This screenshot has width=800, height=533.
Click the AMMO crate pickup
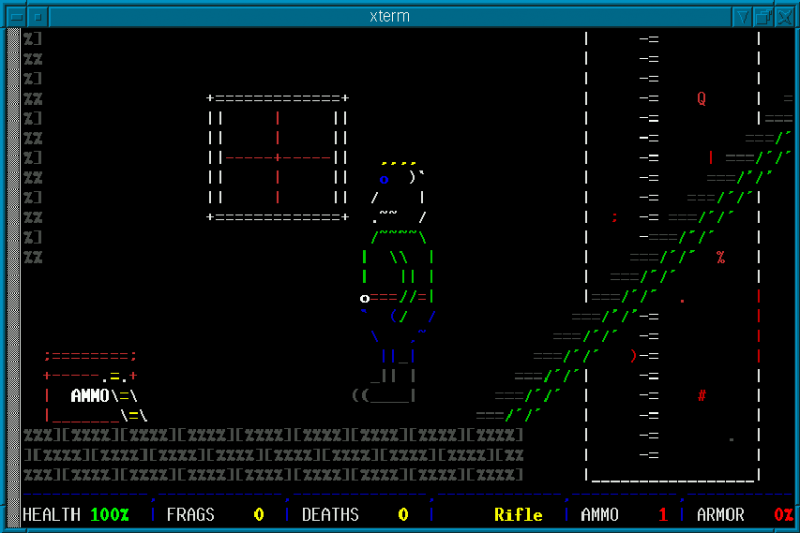[96, 387]
